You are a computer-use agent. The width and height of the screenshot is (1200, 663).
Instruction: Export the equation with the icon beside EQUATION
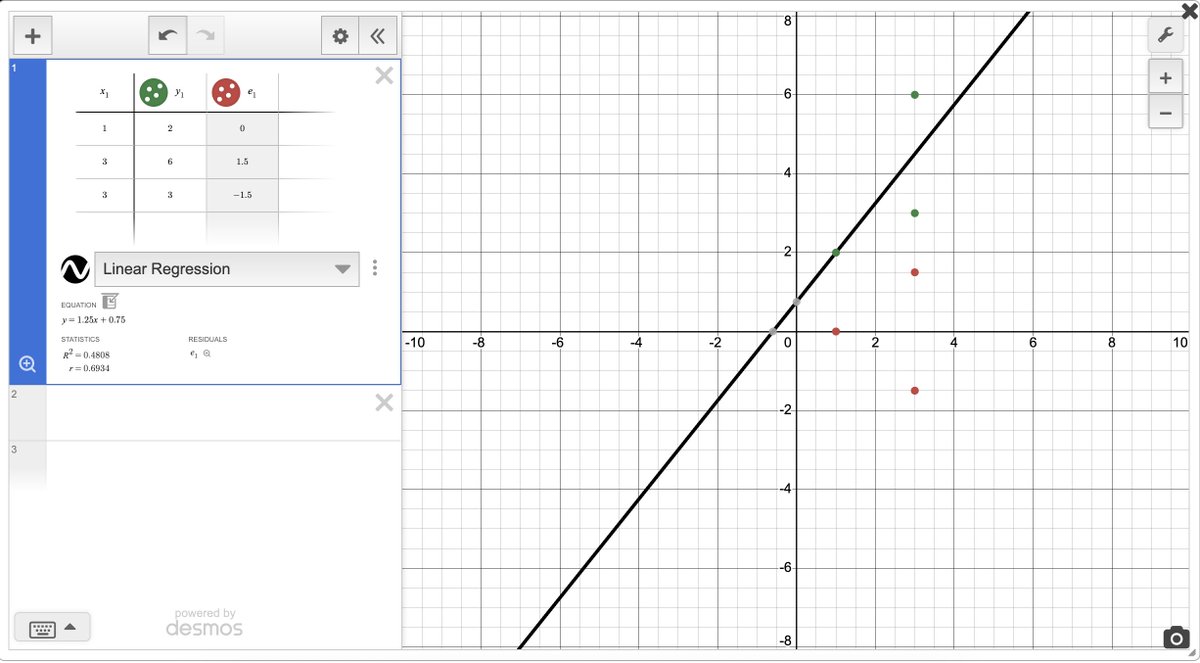coord(110,301)
